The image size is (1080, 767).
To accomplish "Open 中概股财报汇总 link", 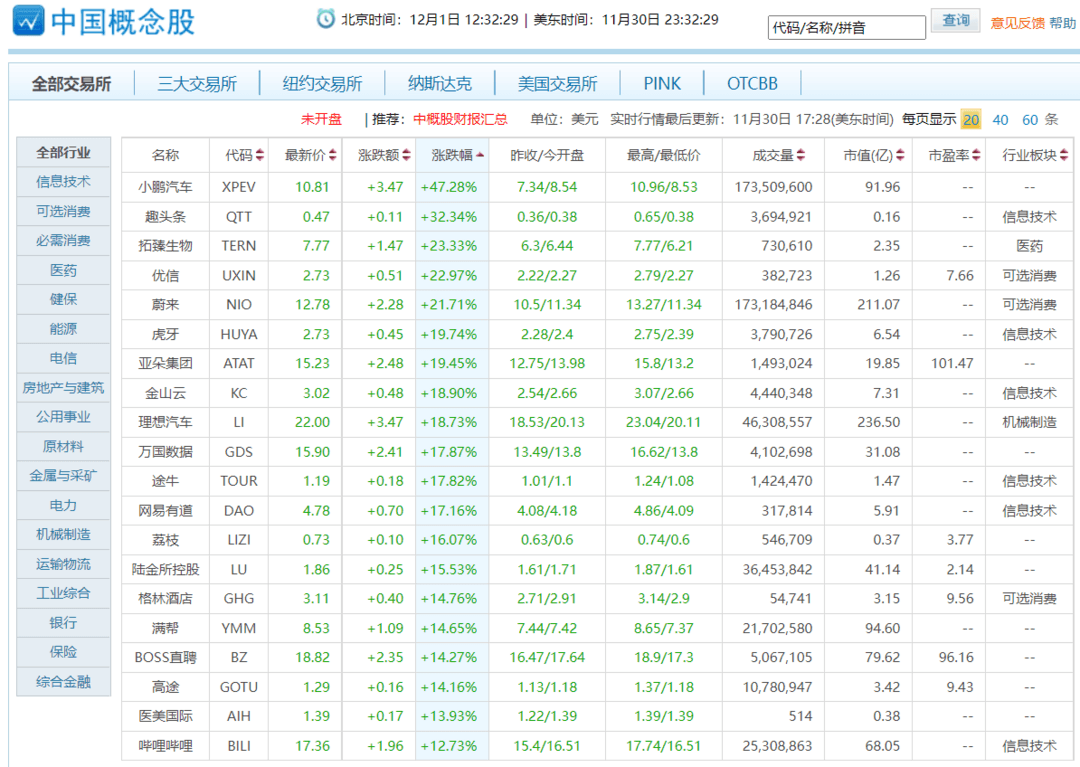I will click(x=460, y=119).
